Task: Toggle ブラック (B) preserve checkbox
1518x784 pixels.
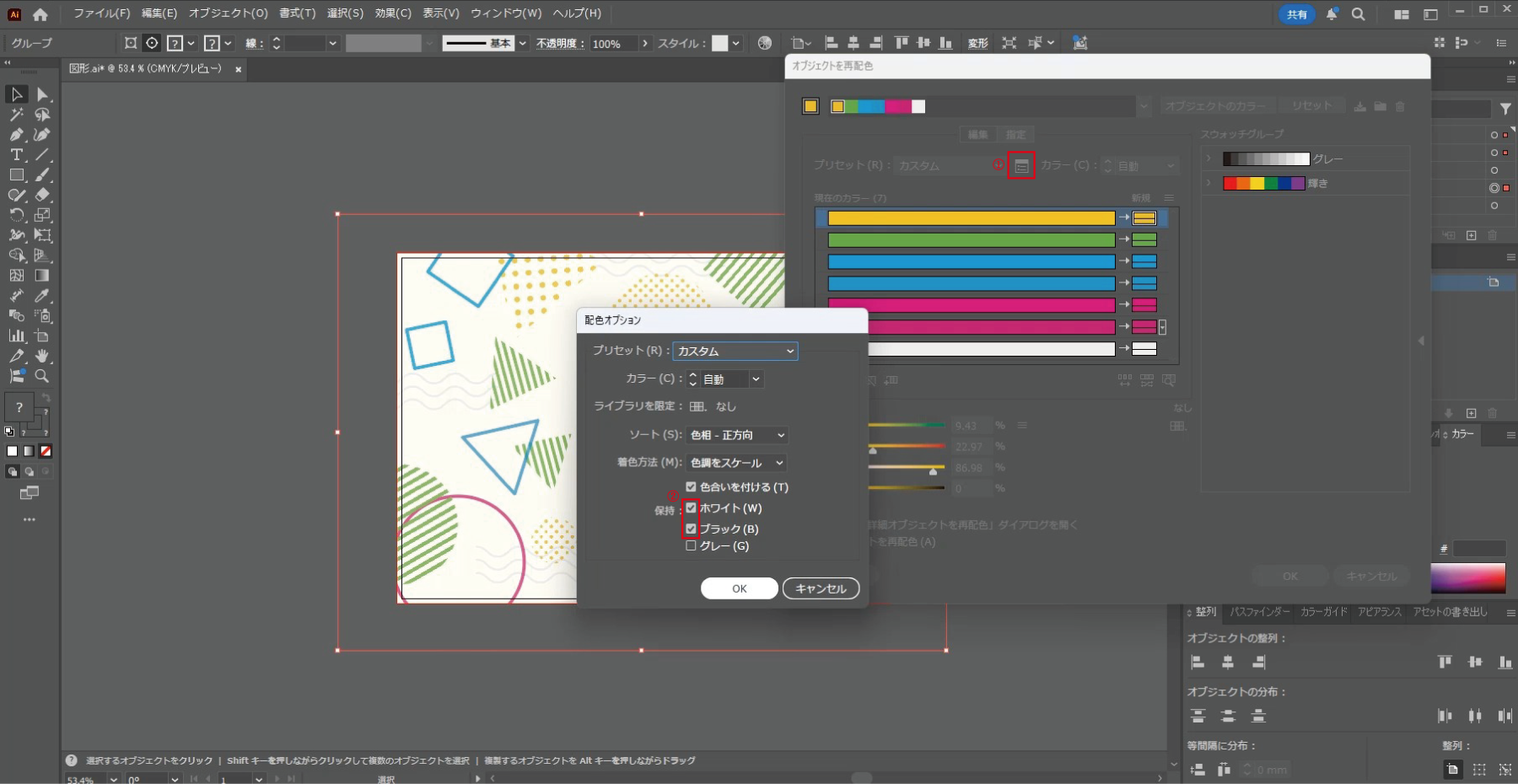Action: click(x=691, y=529)
